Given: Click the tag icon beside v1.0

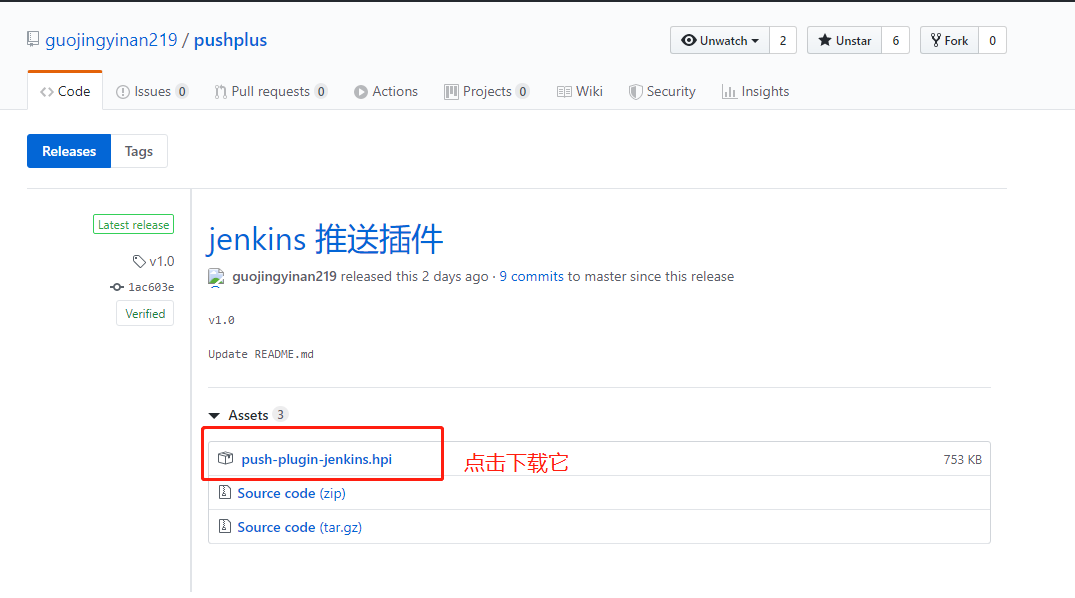Looking at the screenshot, I should click(x=139, y=261).
